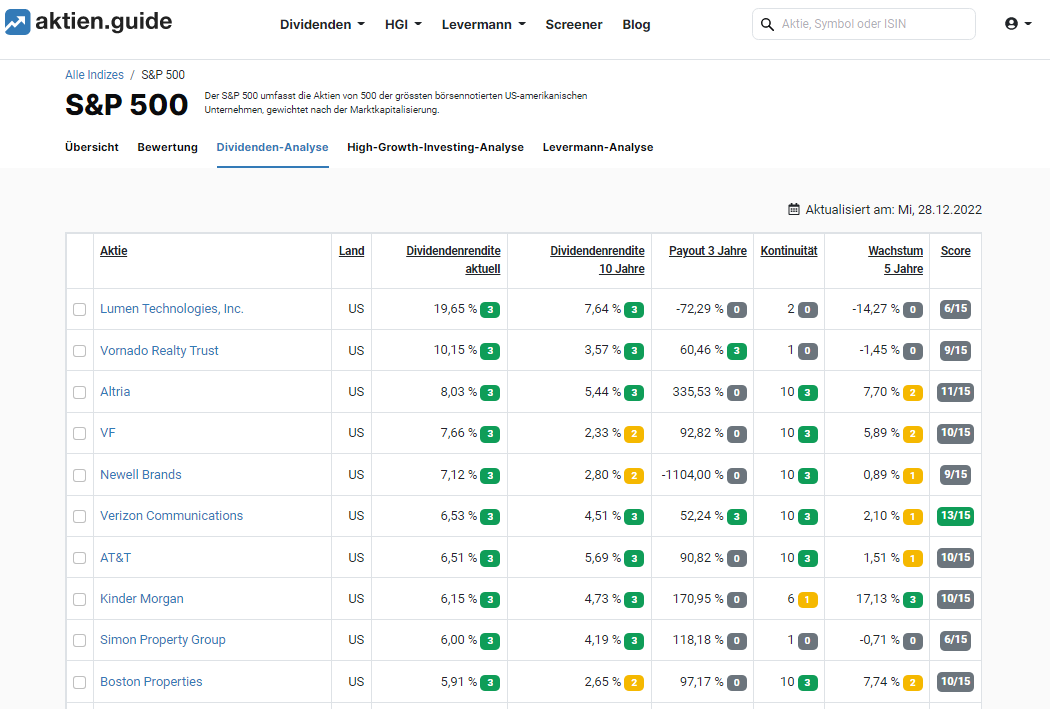Sort by Land column header
The width and height of the screenshot is (1050, 709).
[x=352, y=251]
